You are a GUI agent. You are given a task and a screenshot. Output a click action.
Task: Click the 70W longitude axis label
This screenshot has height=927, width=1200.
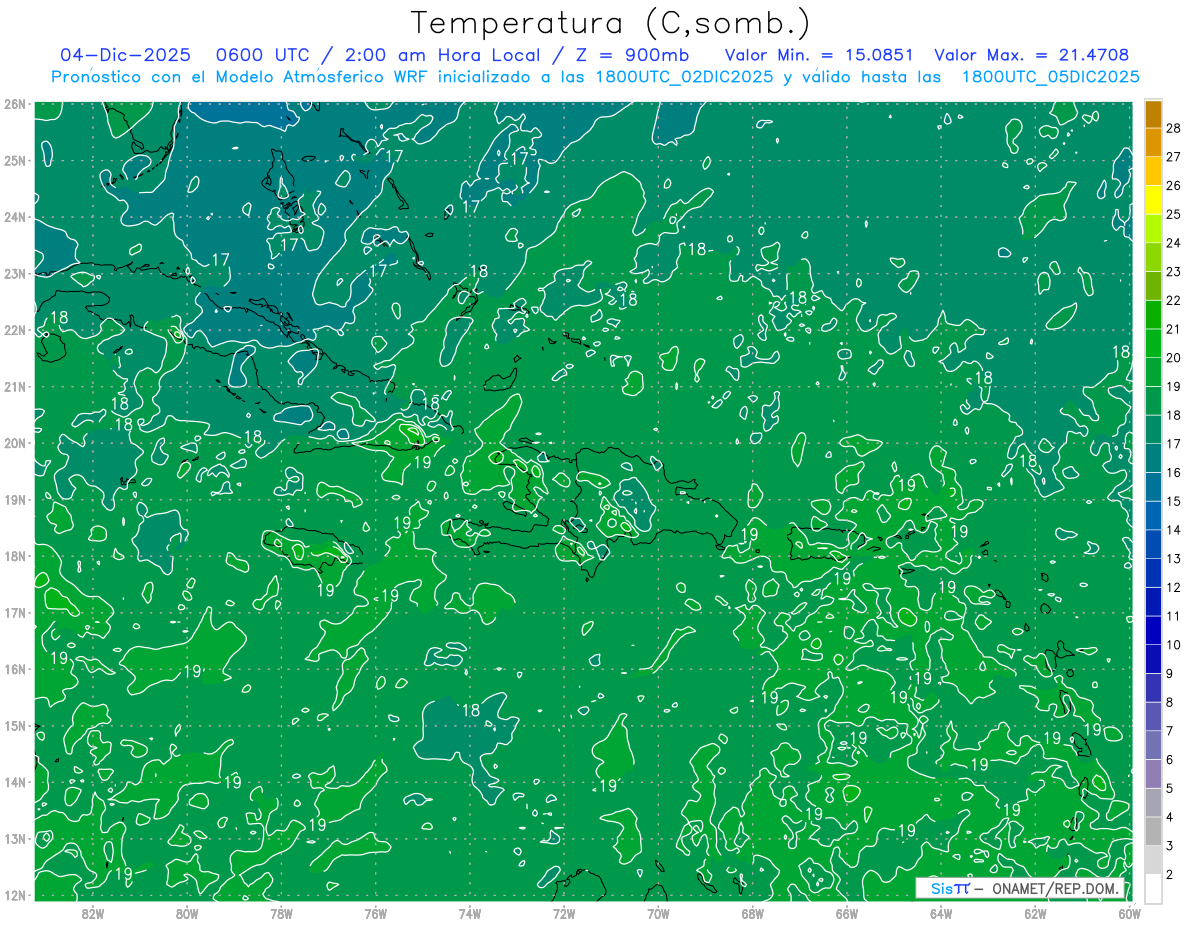click(x=658, y=913)
